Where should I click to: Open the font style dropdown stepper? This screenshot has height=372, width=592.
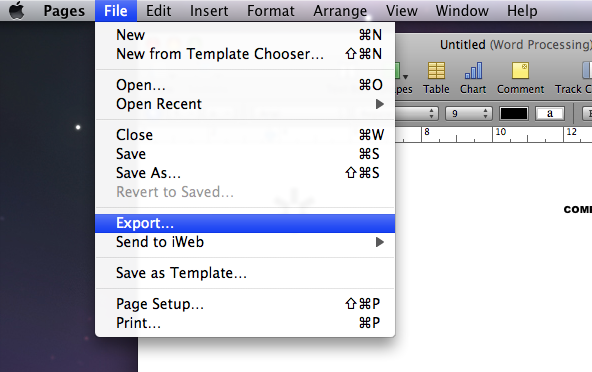point(431,113)
